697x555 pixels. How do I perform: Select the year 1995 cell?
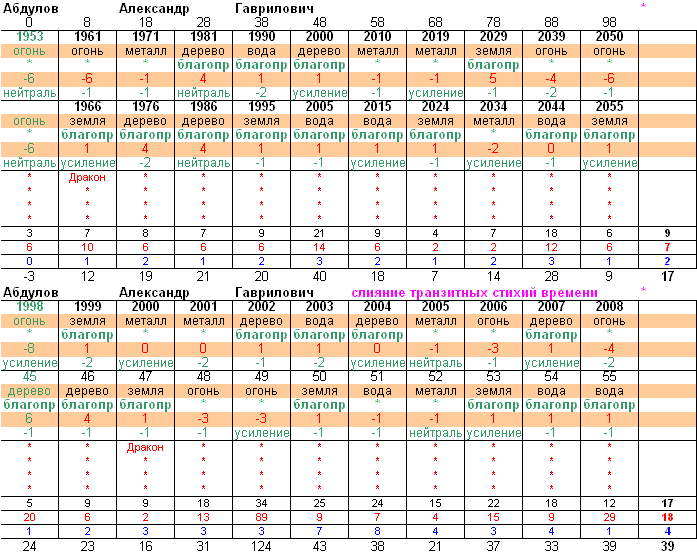[261, 107]
